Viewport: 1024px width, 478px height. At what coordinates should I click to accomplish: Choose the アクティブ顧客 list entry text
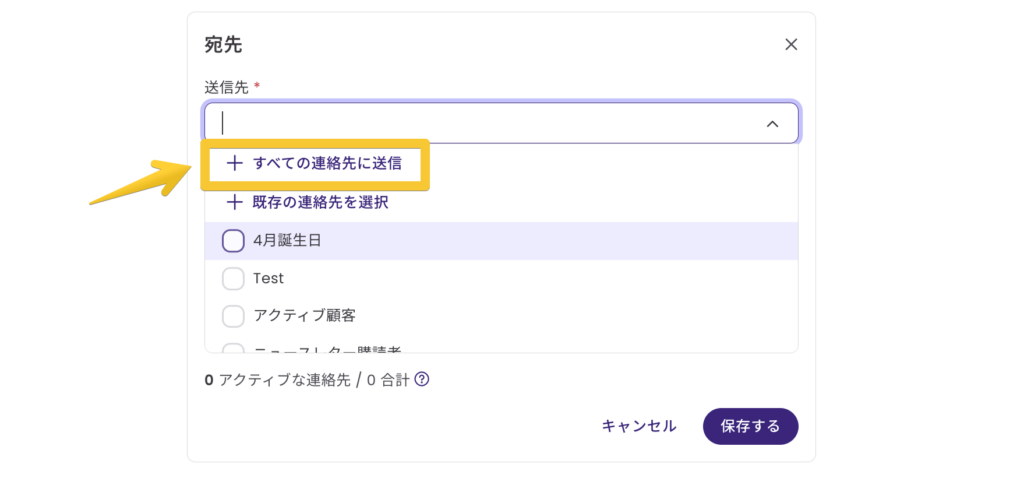click(304, 316)
